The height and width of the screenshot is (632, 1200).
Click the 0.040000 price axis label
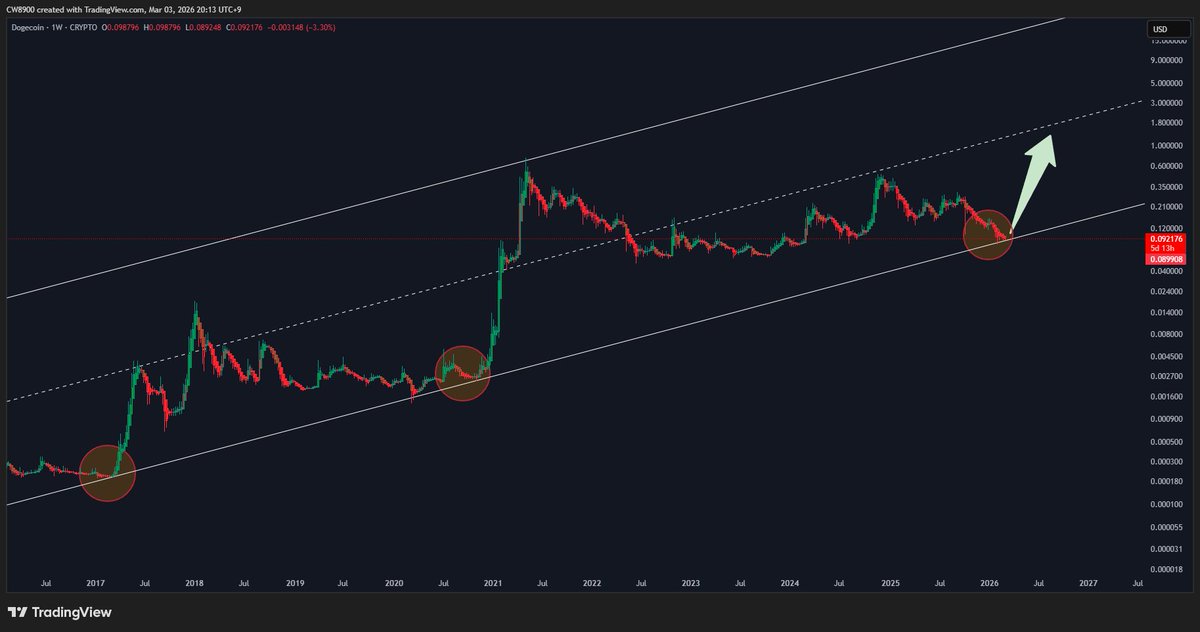1165,271
